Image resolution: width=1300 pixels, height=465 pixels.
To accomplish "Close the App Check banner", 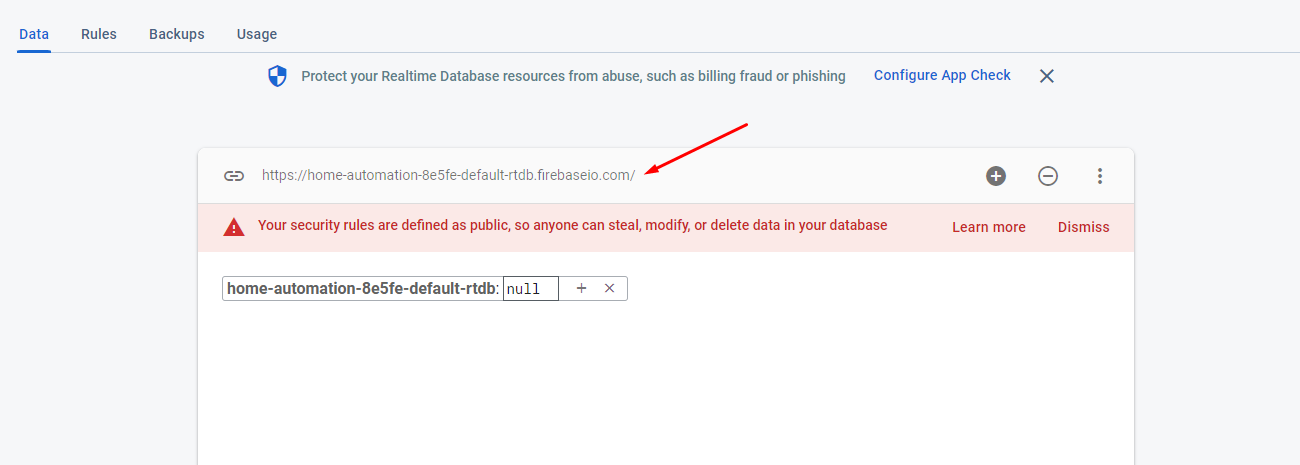I will point(1047,76).
